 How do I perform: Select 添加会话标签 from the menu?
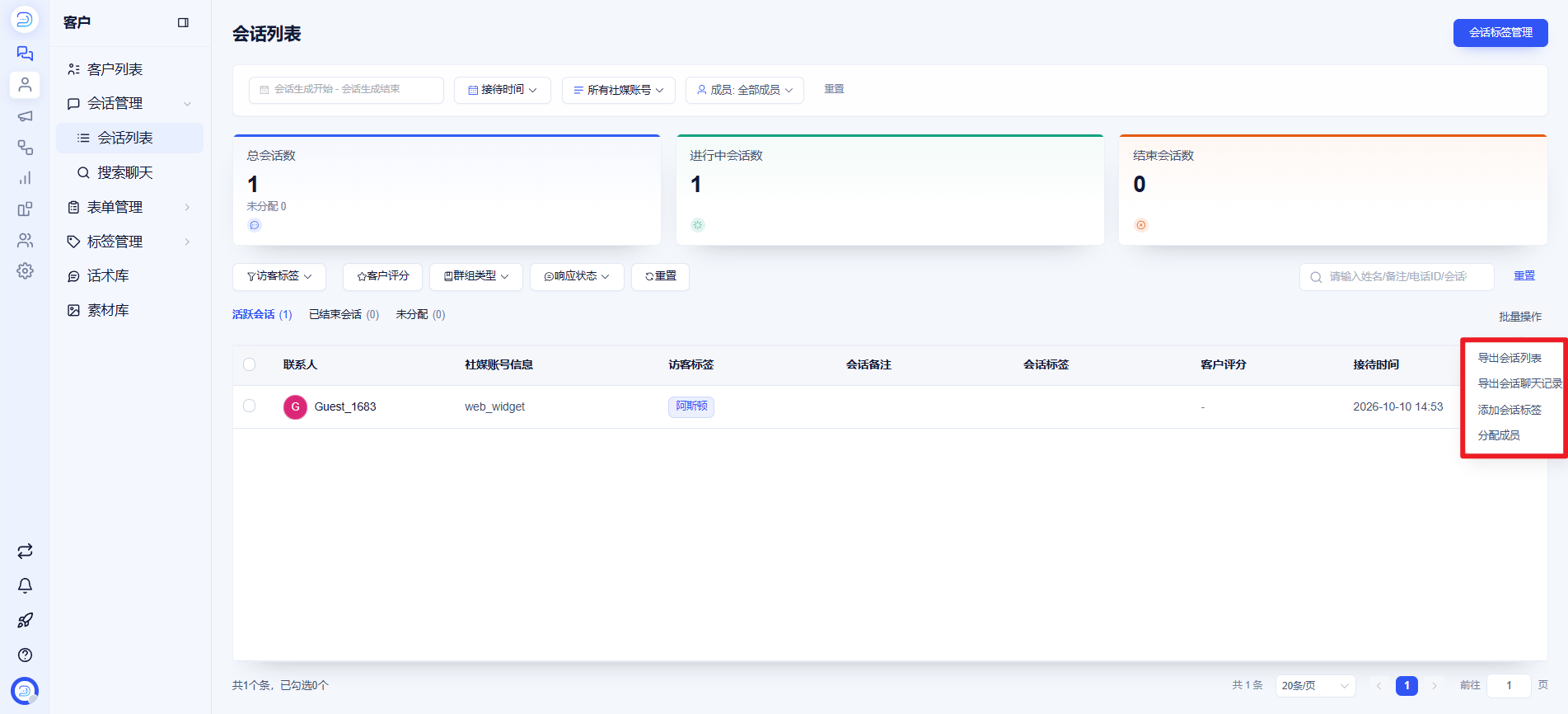(1509, 410)
